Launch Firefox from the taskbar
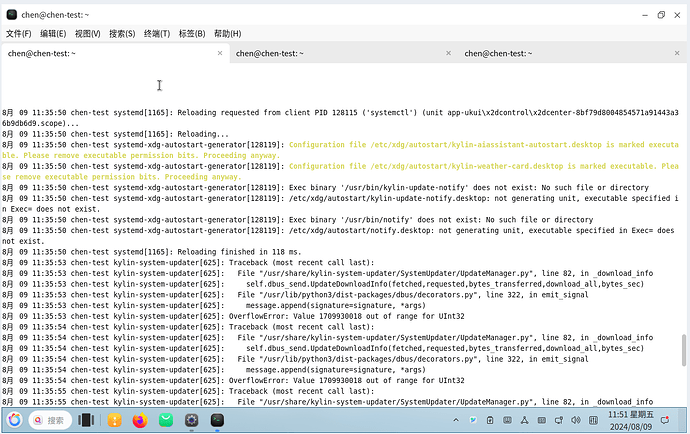Screen dimensions: 690x434 [140, 420]
